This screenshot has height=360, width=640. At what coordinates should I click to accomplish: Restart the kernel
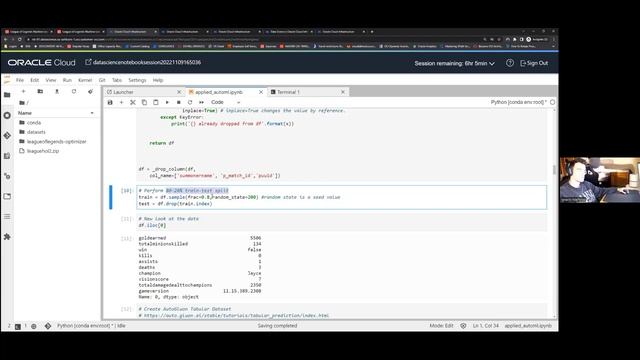point(190,102)
